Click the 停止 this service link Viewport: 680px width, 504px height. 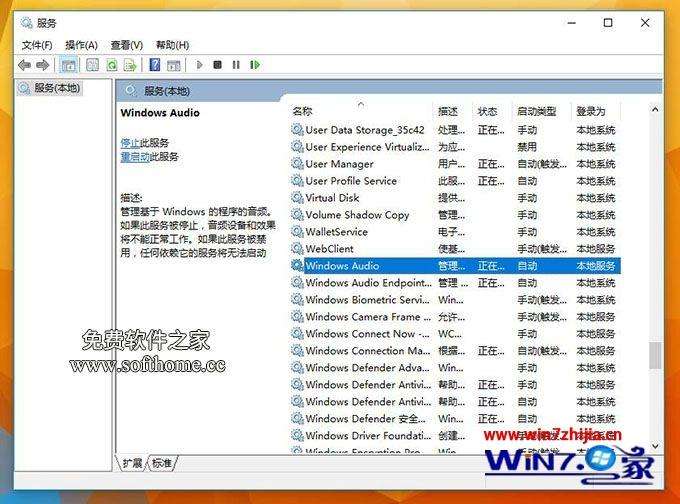130,143
